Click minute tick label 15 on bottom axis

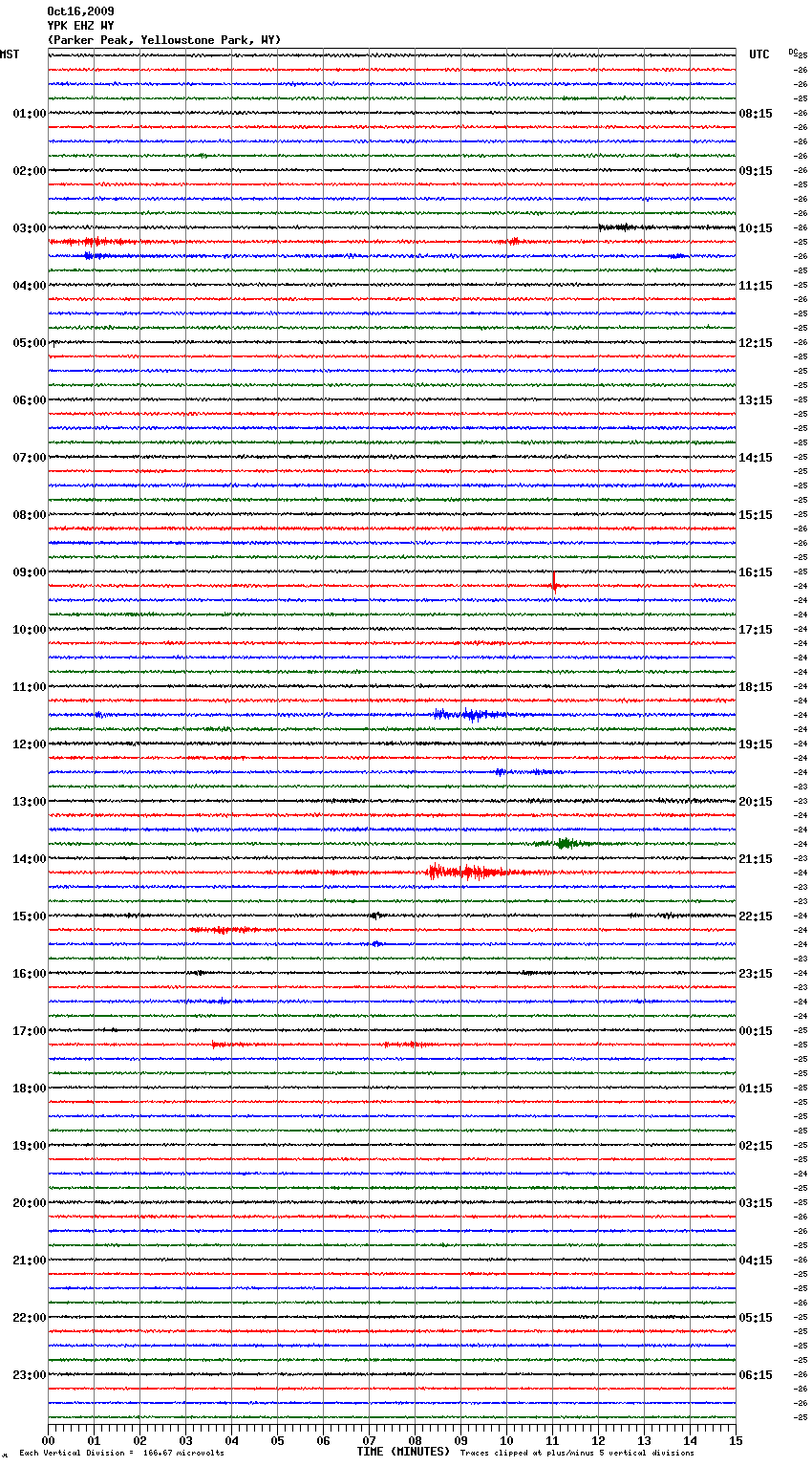736,1439
